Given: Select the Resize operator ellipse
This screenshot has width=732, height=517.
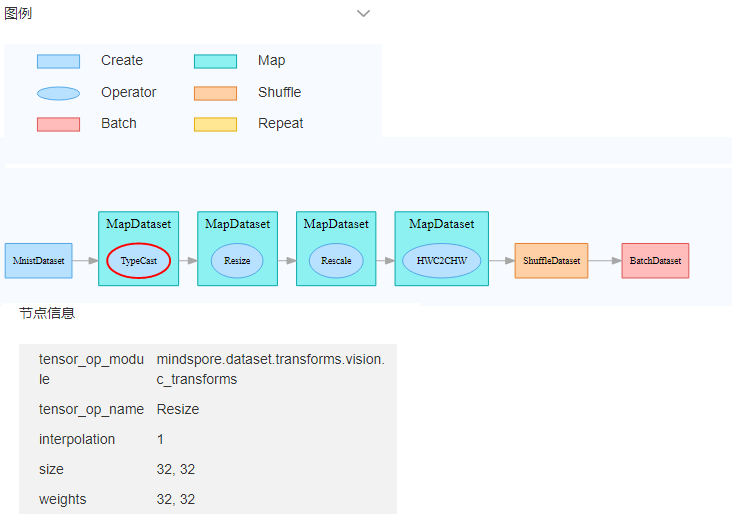Looking at the screenshot, I should (237, 261).
